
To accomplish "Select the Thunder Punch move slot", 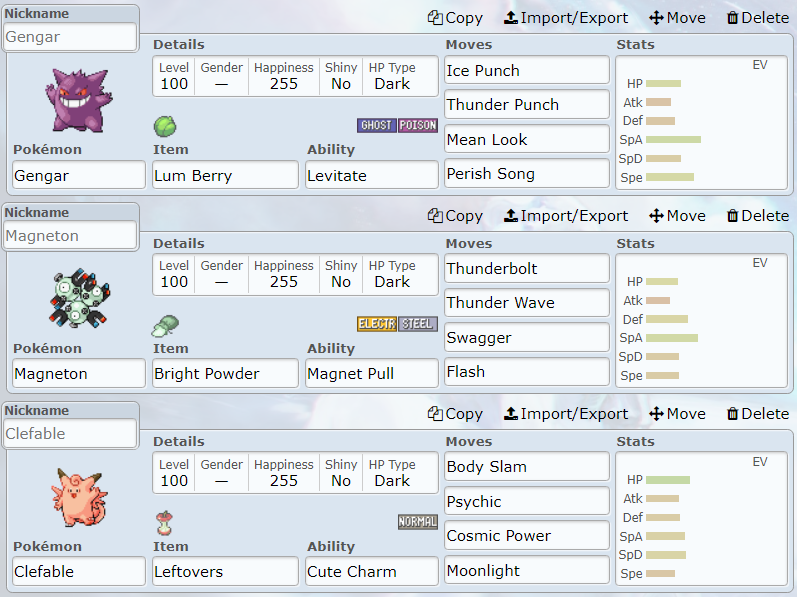I will tap(527, 105).
